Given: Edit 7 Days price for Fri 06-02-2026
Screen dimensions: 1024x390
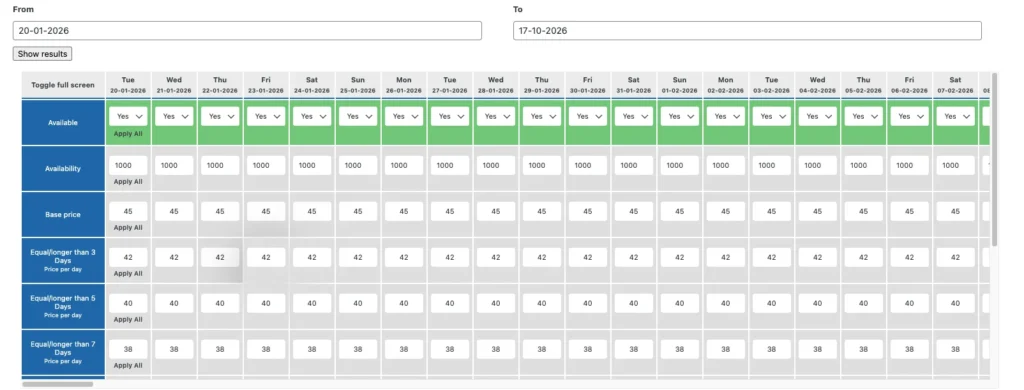Looking at the screenshot, I should [x=909, y=349].
